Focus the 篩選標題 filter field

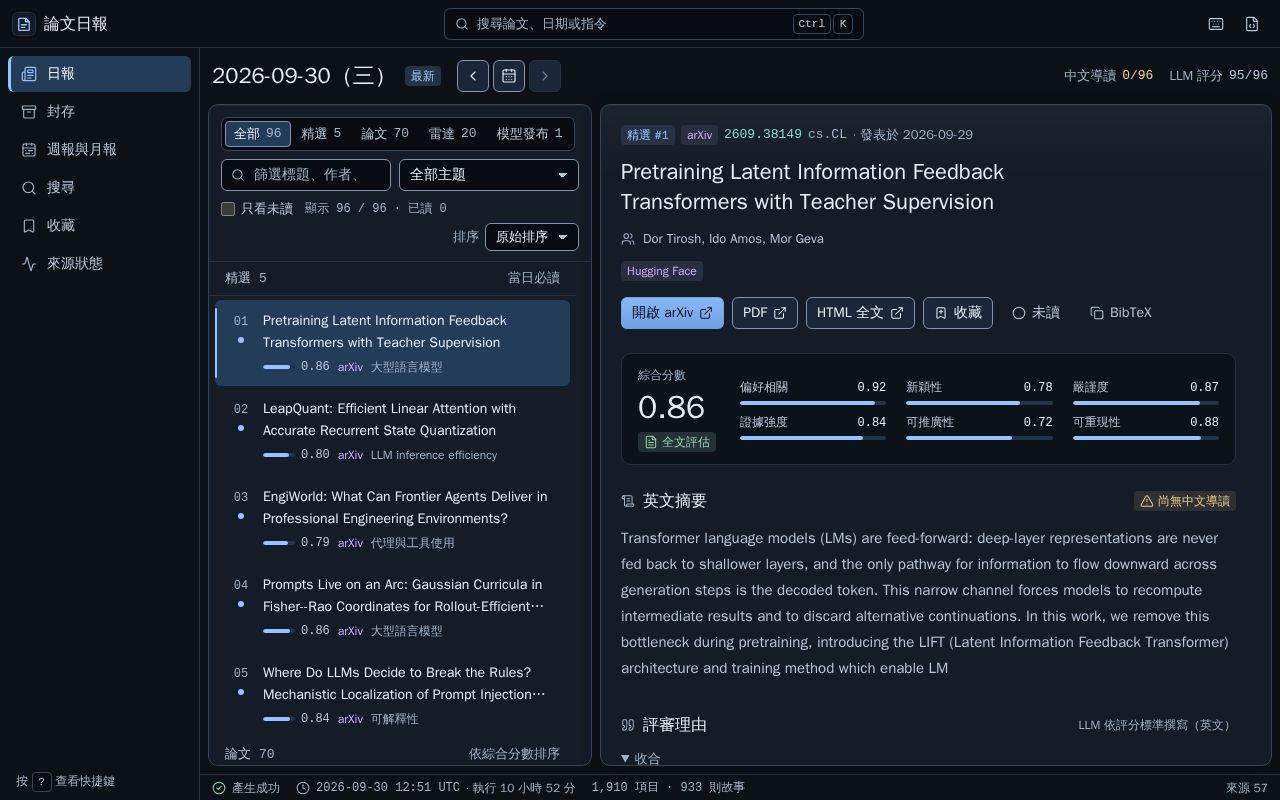[306, 175]
